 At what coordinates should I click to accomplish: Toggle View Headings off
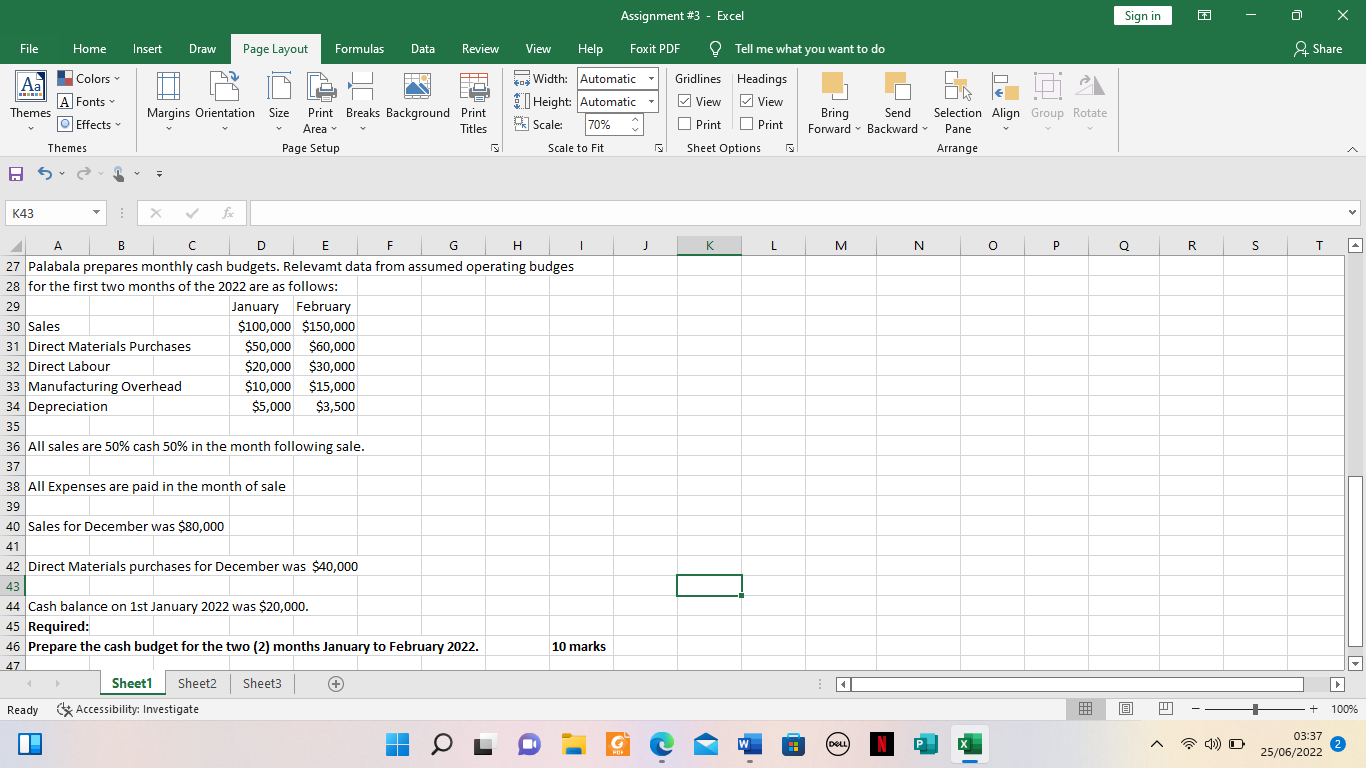(x=747, y=101)
